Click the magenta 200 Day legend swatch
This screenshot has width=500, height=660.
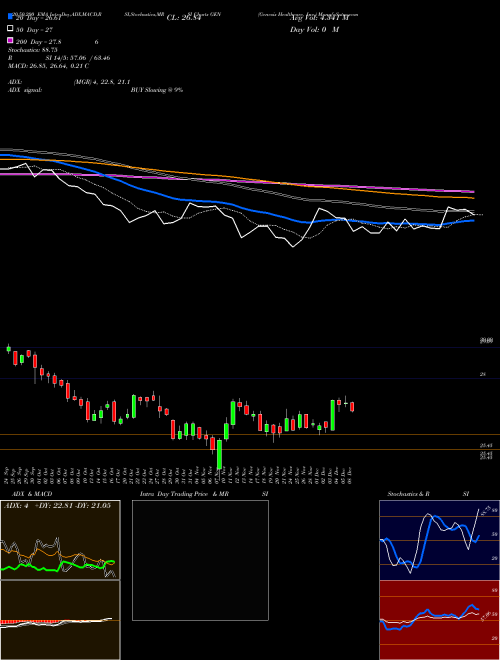coord(10,42)
